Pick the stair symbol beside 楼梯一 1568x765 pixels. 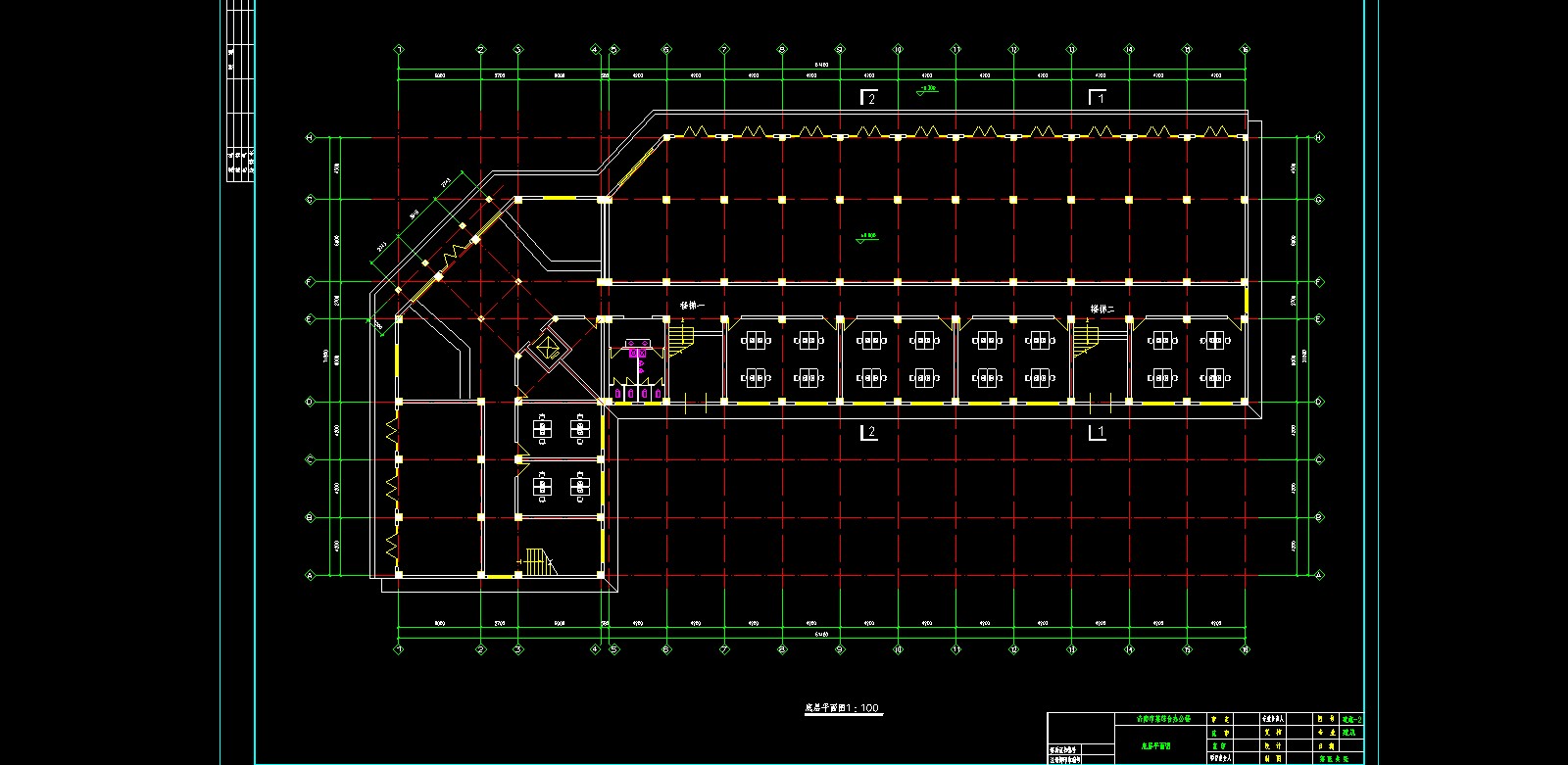681,340
